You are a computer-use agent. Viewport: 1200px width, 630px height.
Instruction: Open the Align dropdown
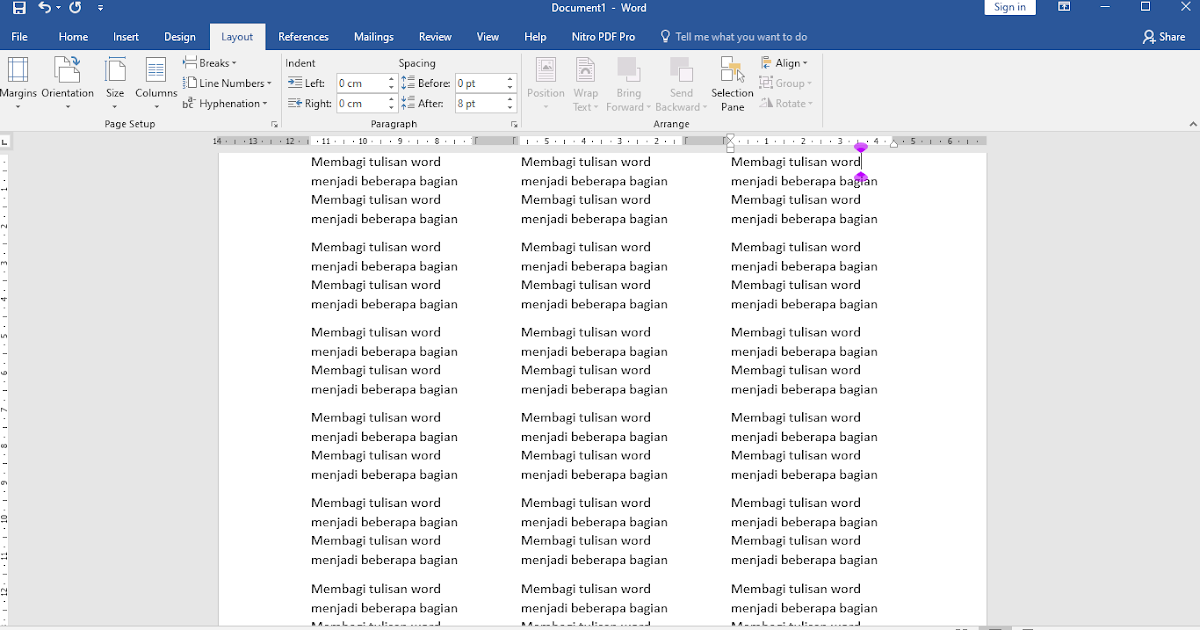[784, 63]
